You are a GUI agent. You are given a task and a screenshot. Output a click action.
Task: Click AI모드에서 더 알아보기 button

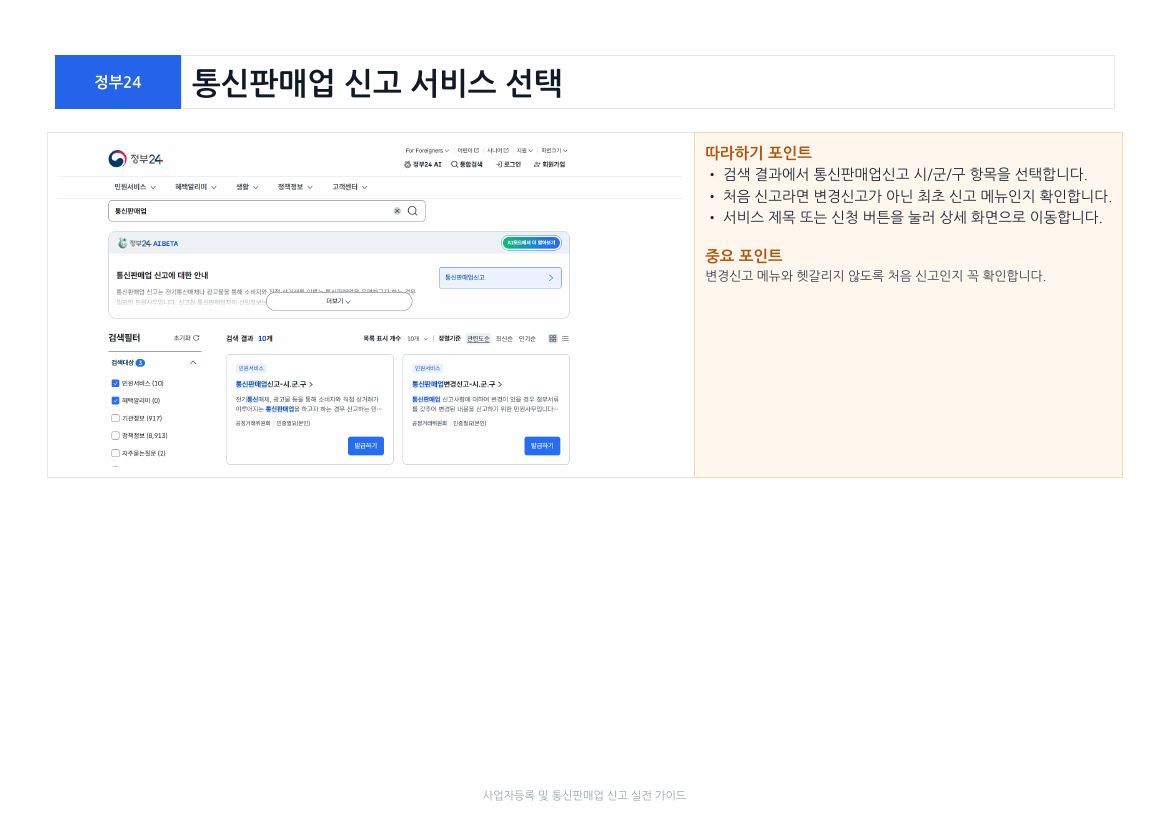[531, 243]
